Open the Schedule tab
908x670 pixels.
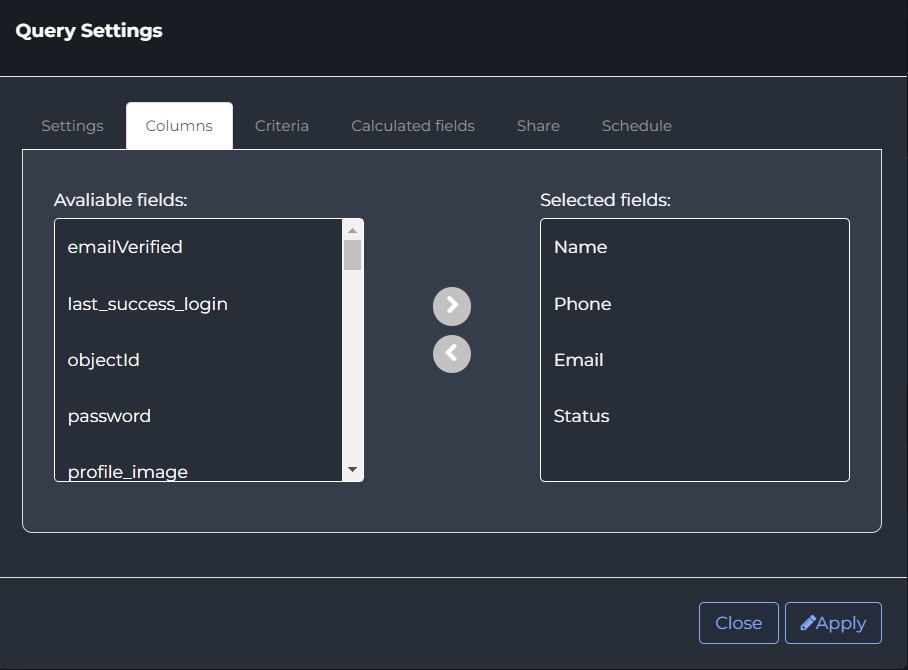[x=636, y=126]
